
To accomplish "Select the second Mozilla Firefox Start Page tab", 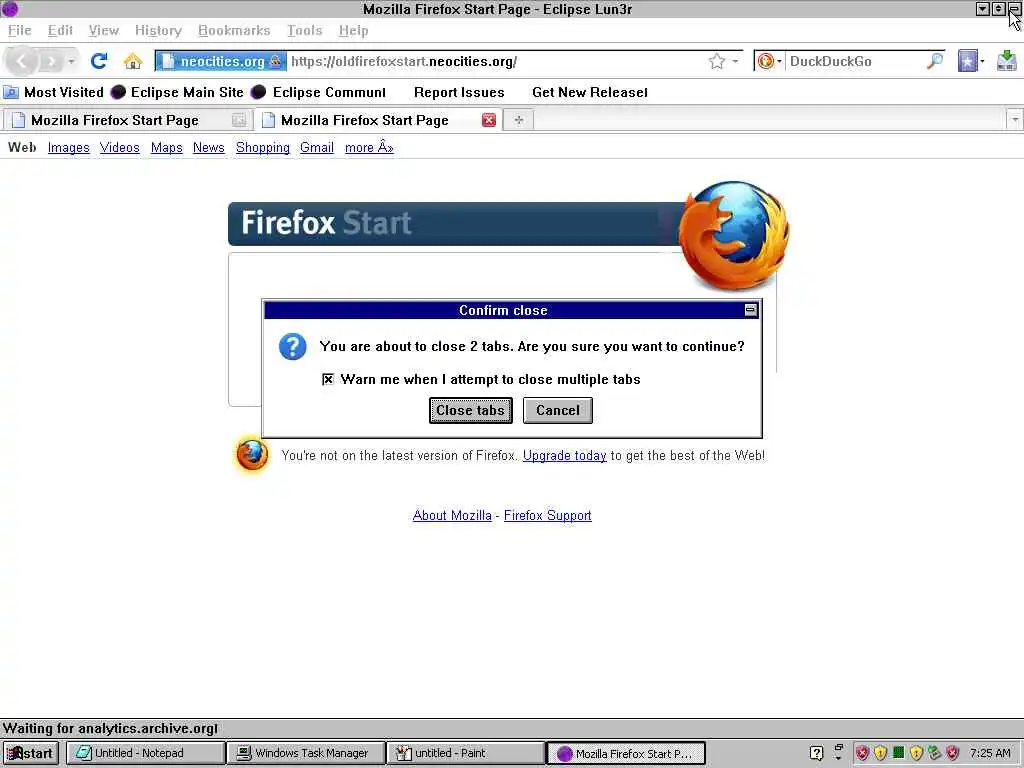I will (377, 120).
